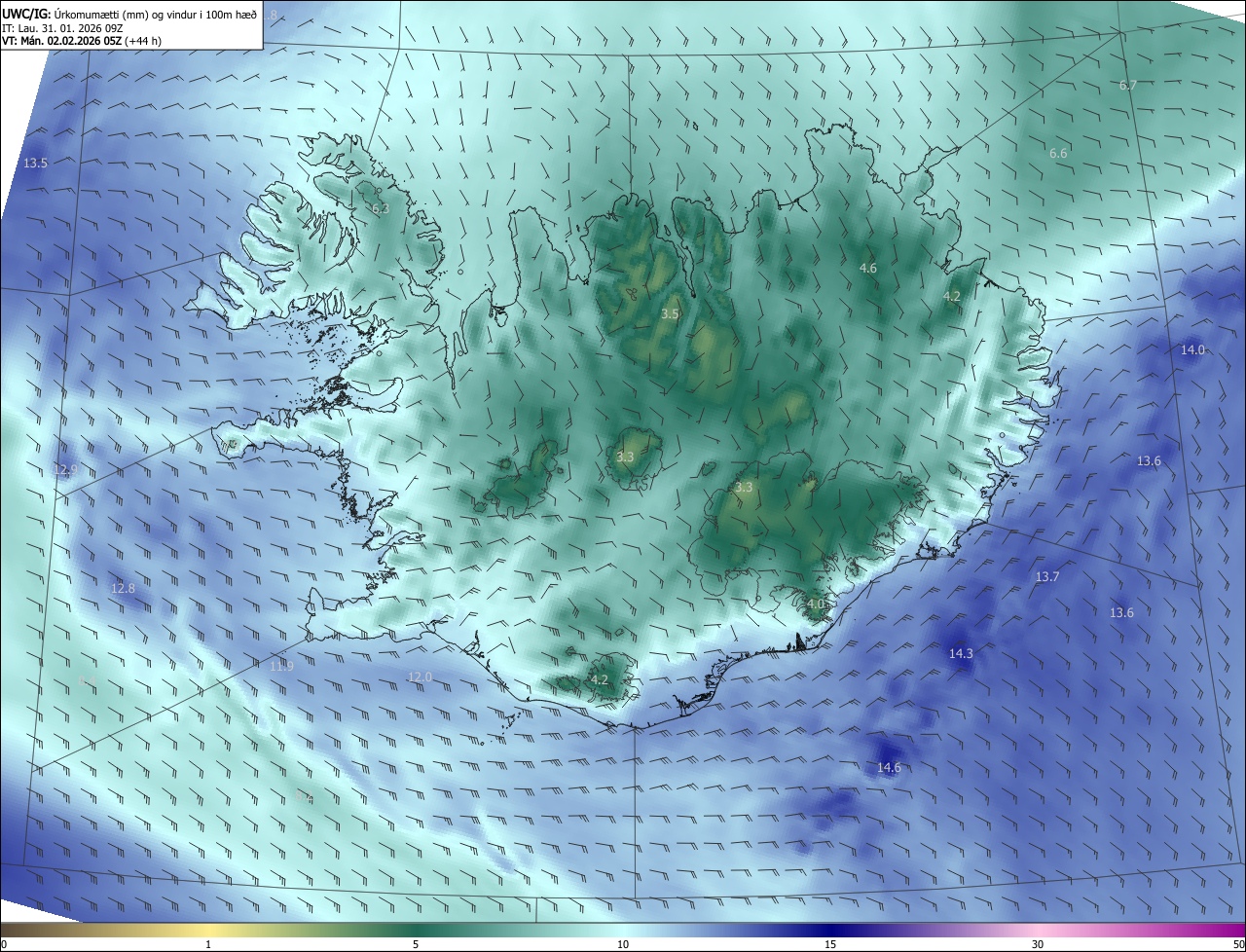Click the 11.9 precipitation value
Image resolution: width=1246 pixels, height=952 pixels.
pyautogui.click(x=281, y=667)
